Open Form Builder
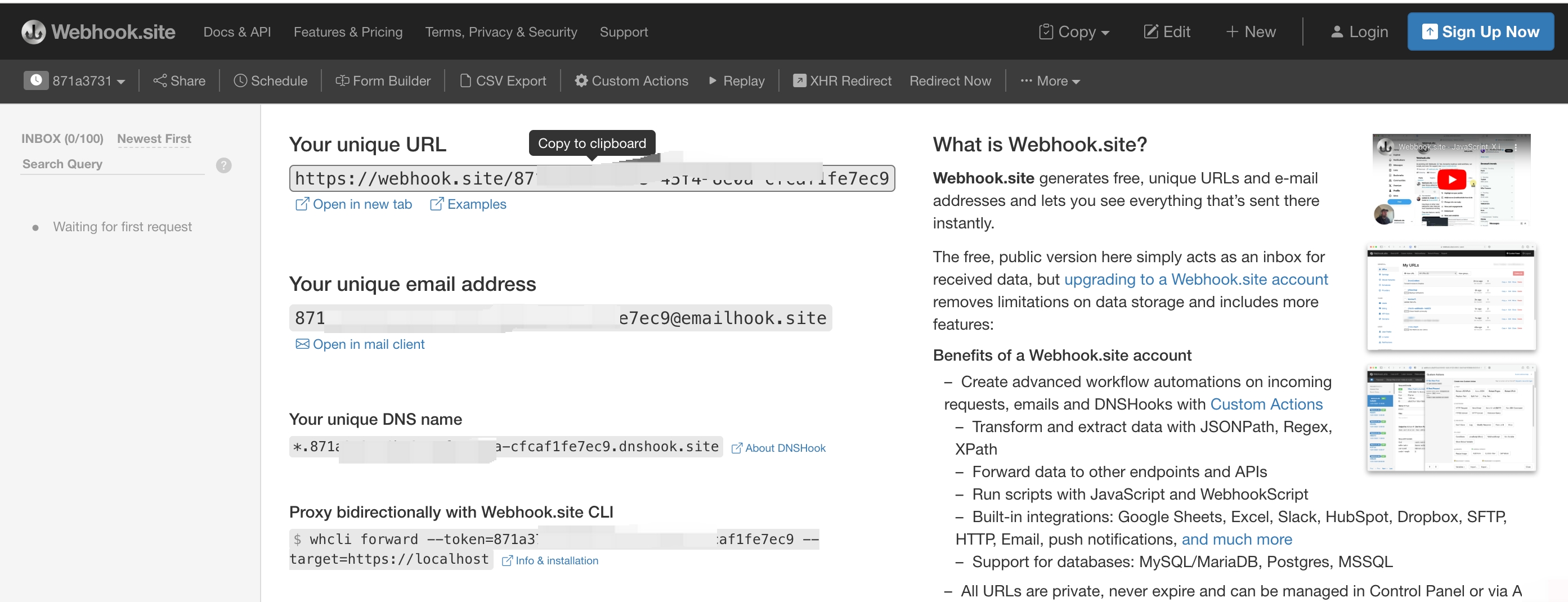Viewport: 1568px width, 602px height. click(382, 81)
